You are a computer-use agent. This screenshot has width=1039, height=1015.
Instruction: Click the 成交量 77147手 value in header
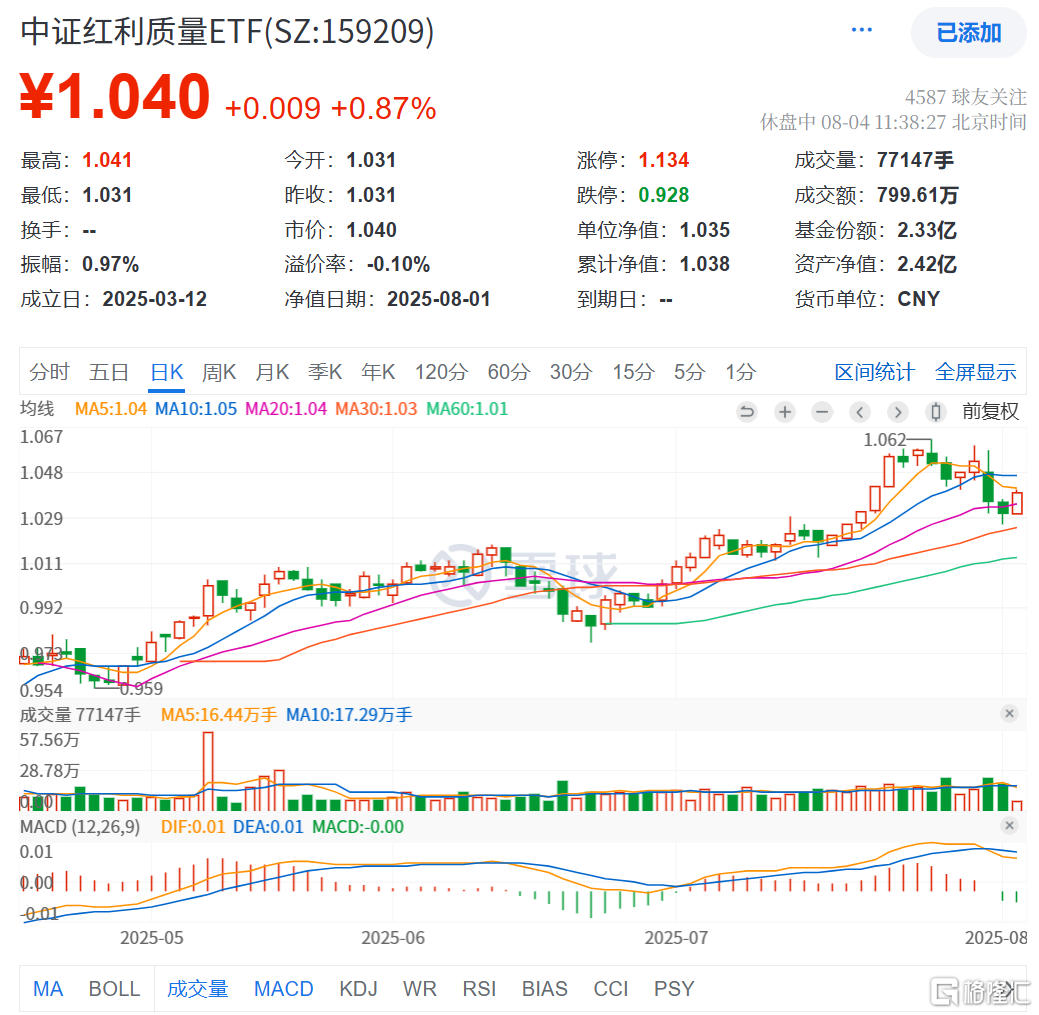(x=914, y=160)
